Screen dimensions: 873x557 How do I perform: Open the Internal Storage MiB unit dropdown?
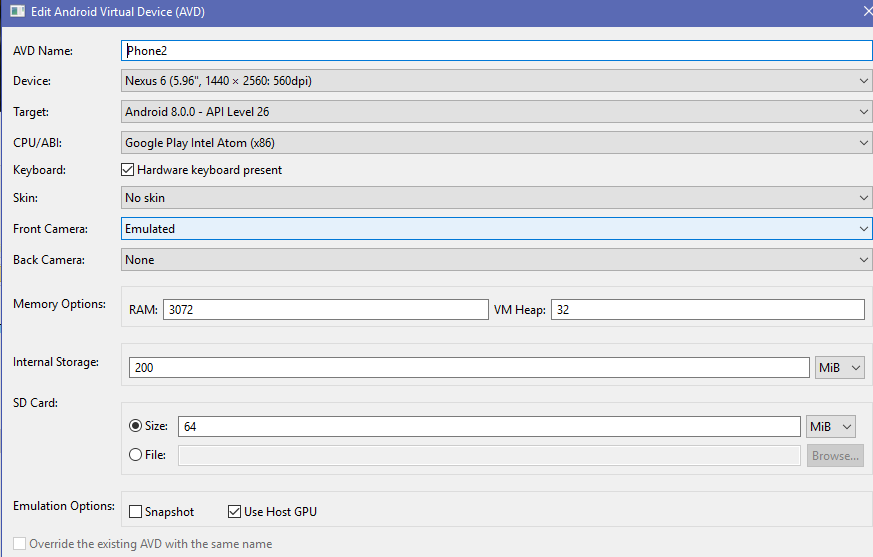click(840, 368)
